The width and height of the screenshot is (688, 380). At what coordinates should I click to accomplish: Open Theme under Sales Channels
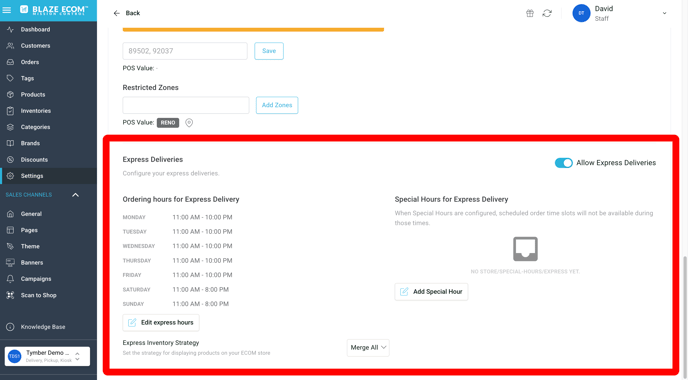pyautogui.click(x=30, y=246)
